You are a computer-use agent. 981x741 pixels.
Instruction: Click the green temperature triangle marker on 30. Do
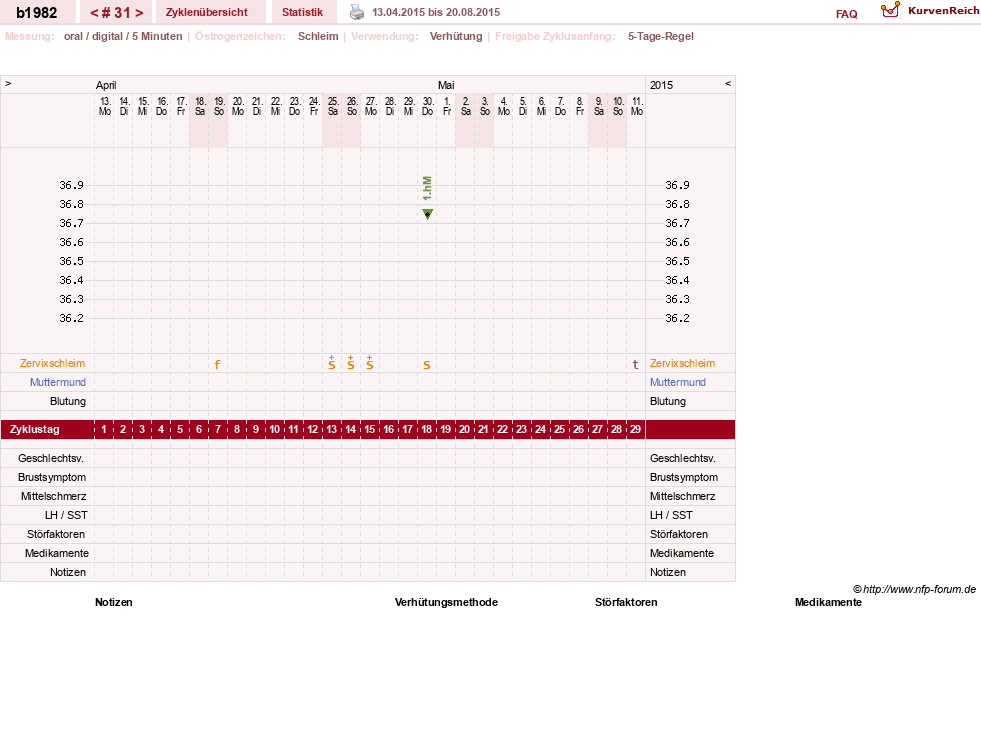[x=427, y=214]
